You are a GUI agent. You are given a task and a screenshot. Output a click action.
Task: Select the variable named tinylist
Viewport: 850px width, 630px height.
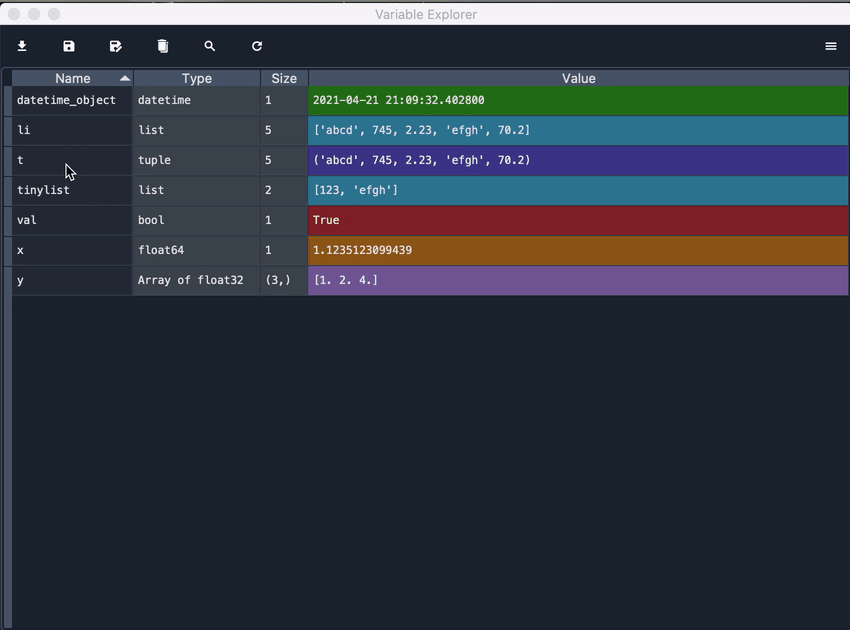point(43,190)
